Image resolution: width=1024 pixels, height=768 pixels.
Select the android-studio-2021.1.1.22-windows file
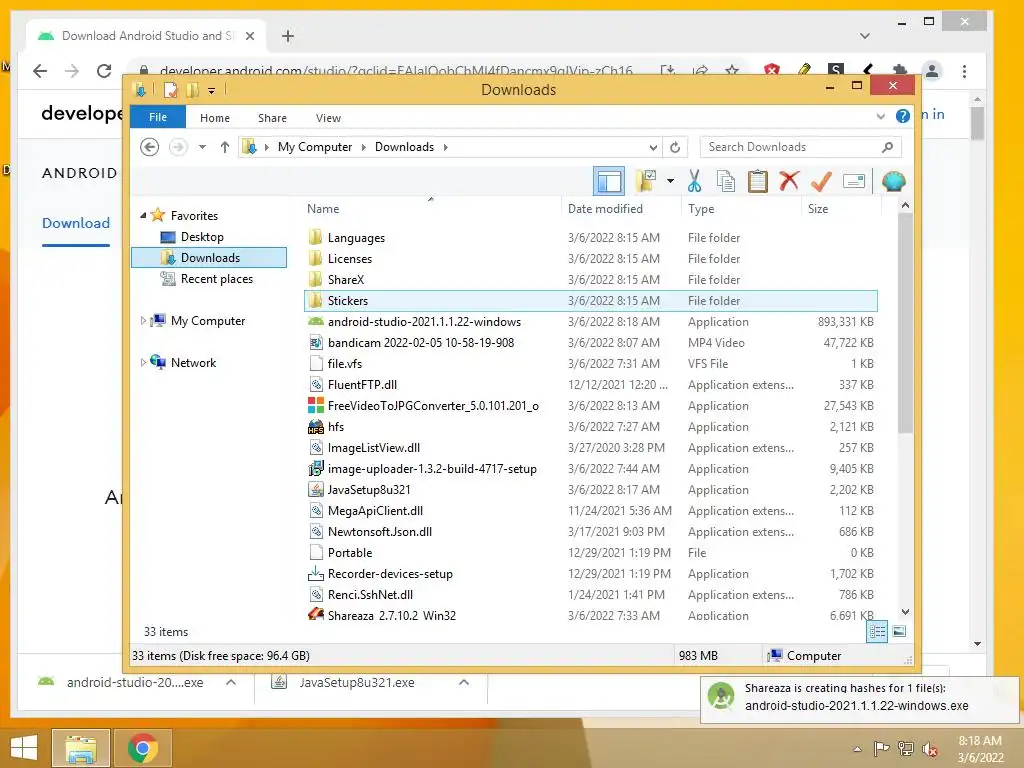424,322
